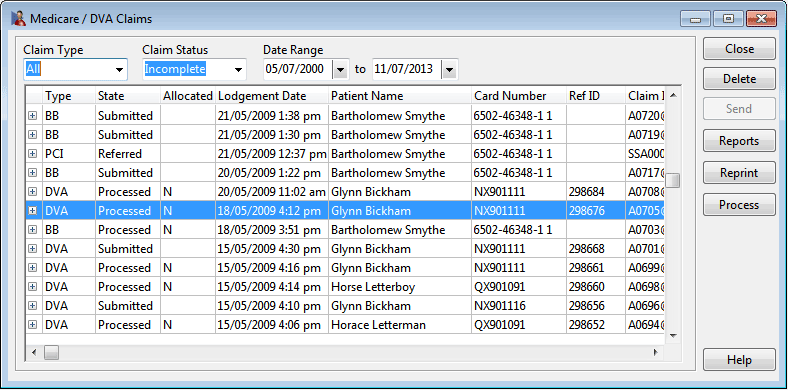Viewport: 788px width, 390px height.
Task: Expand the DVA claim with Ref ID 298684
Action: click(x=33, y=192)
